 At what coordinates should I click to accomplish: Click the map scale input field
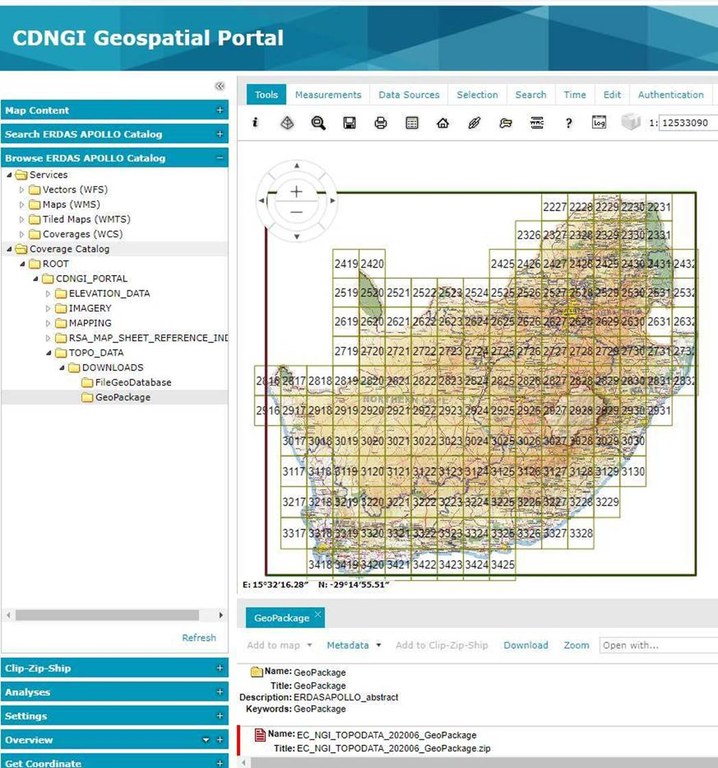coord(686,123)
